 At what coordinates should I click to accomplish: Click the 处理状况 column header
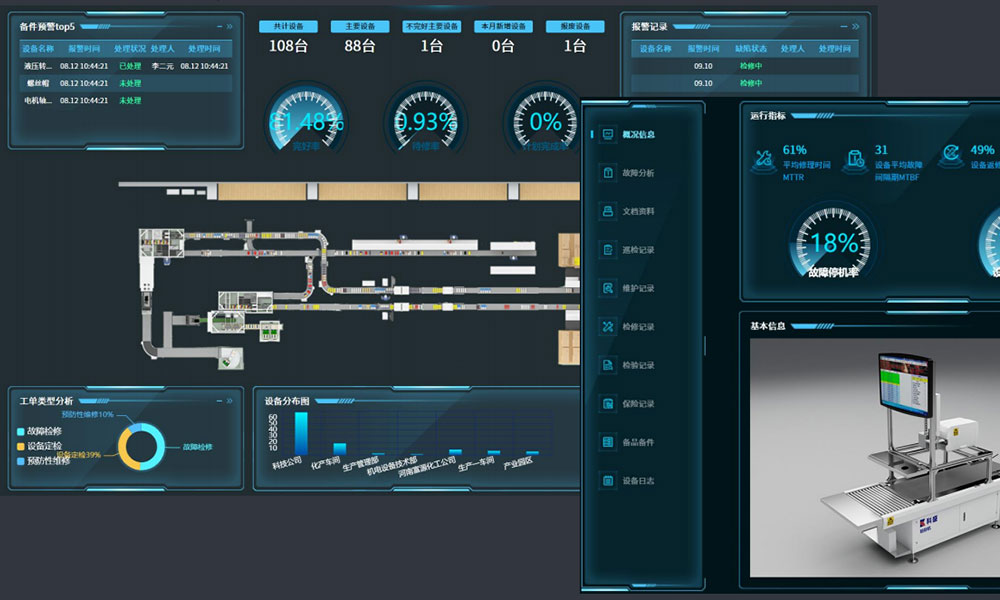click(x=129, y=48)
